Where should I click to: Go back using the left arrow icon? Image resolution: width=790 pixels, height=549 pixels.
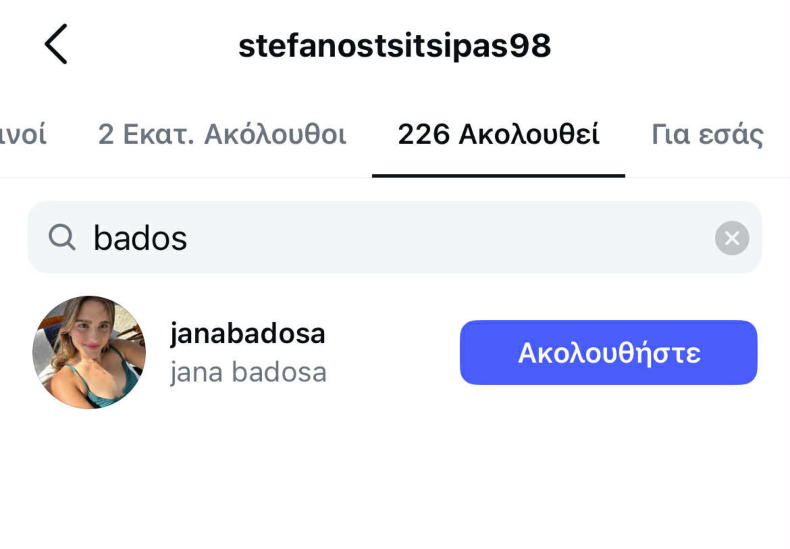pos(56,45)
